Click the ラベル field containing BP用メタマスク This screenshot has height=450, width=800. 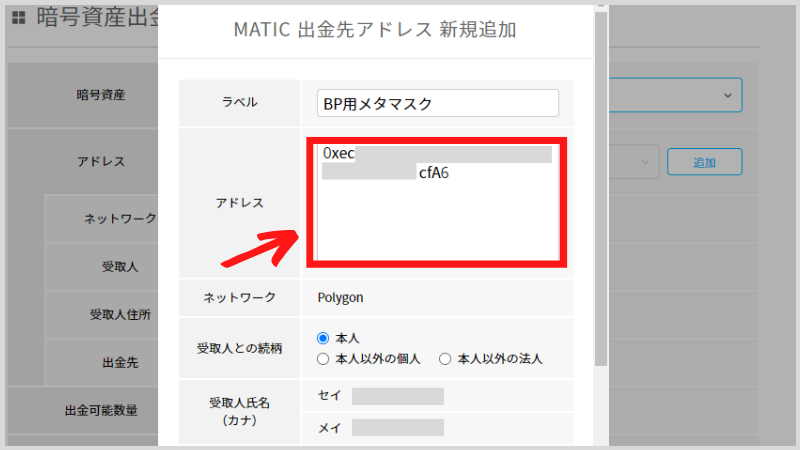(438, 104)
